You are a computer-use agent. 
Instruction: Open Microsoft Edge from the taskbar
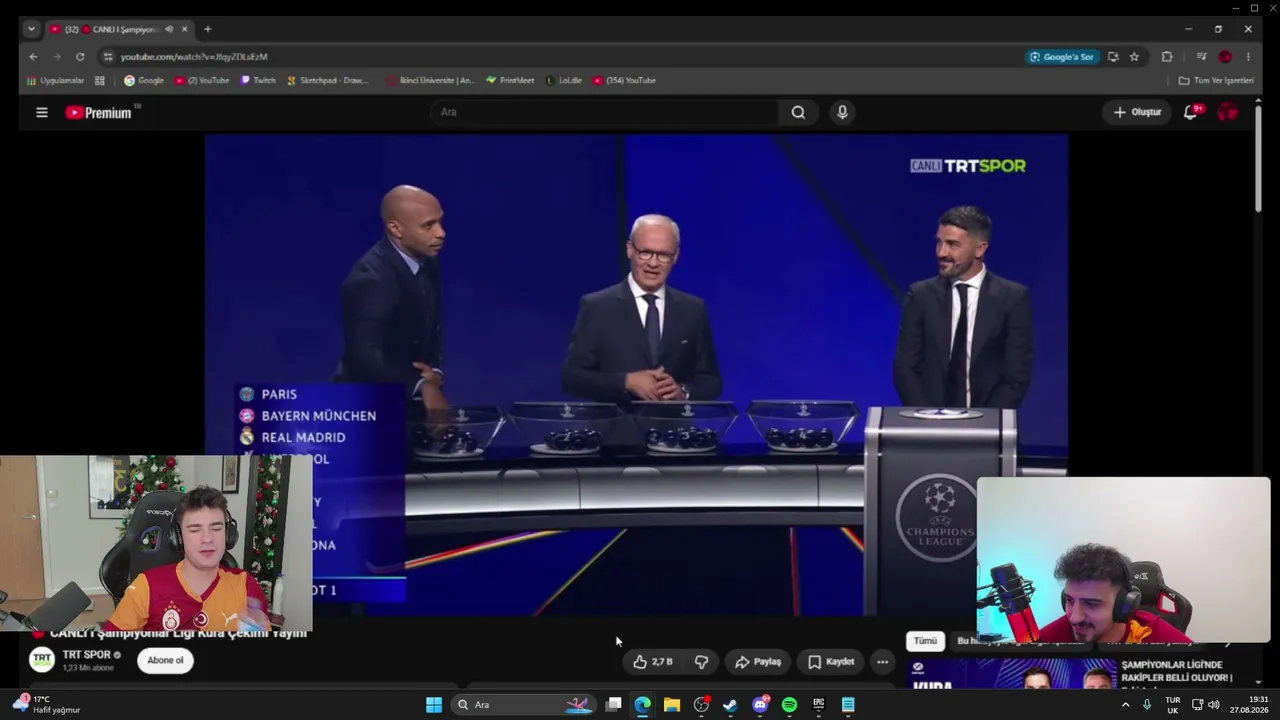pyautogui.click(x=643, y=705)
